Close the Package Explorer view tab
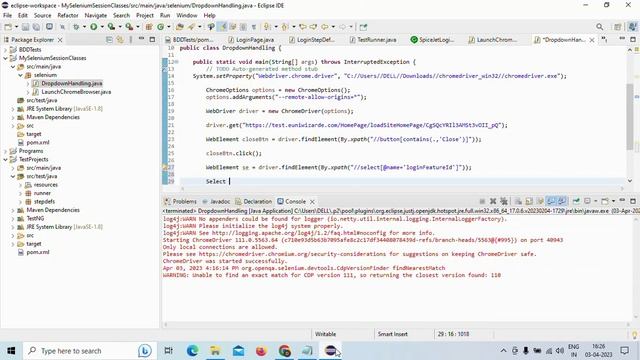The image size is (640, 360). pos(60,40)
